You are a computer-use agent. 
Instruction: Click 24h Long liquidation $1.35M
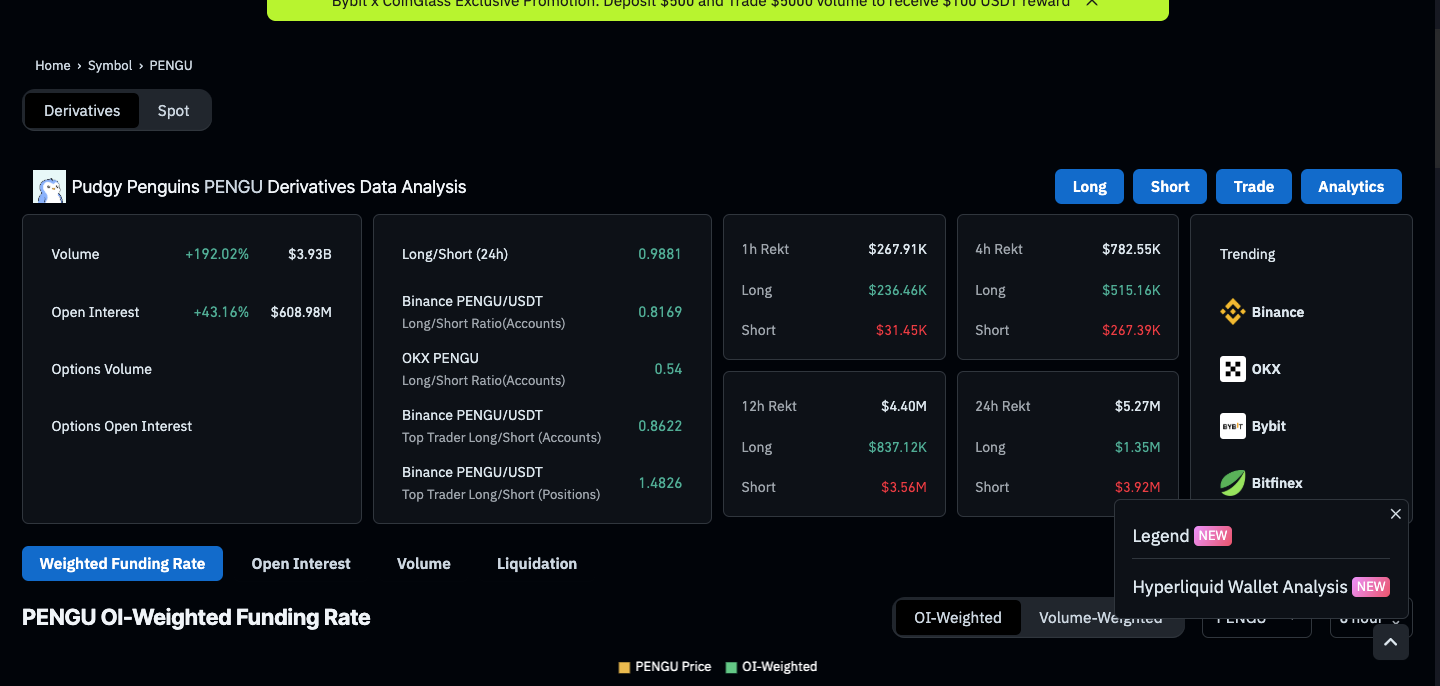click(x=1138, y=447)
